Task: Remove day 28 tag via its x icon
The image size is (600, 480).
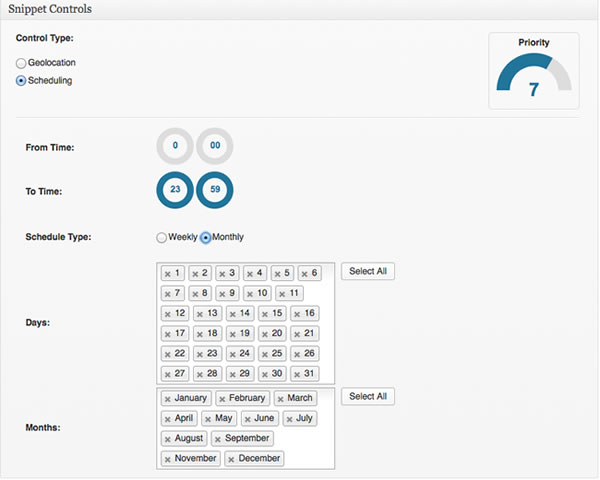Action: (x=200, y=374)
